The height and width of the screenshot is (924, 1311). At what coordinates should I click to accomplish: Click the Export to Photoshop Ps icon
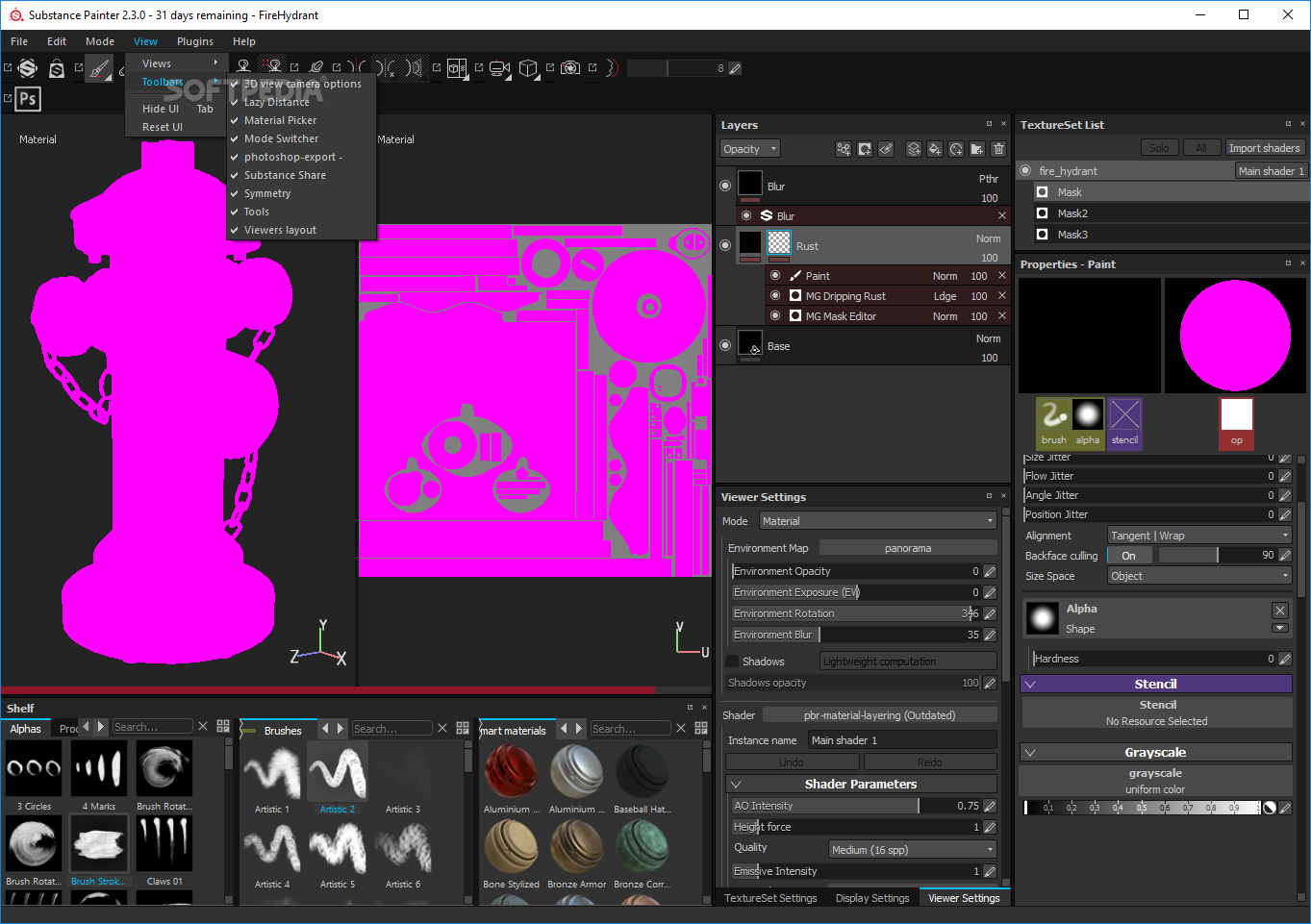[28, 98]
